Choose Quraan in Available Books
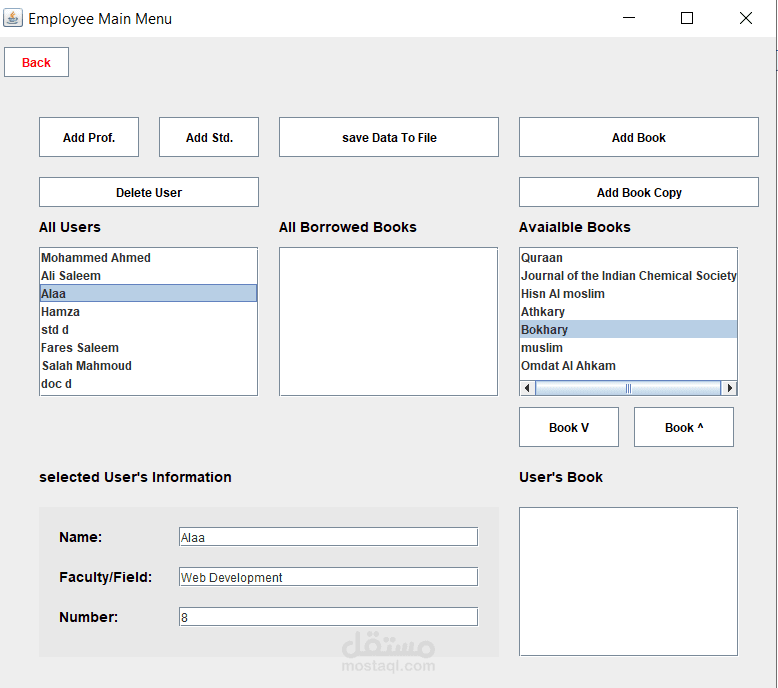 [x=542, y=258]
